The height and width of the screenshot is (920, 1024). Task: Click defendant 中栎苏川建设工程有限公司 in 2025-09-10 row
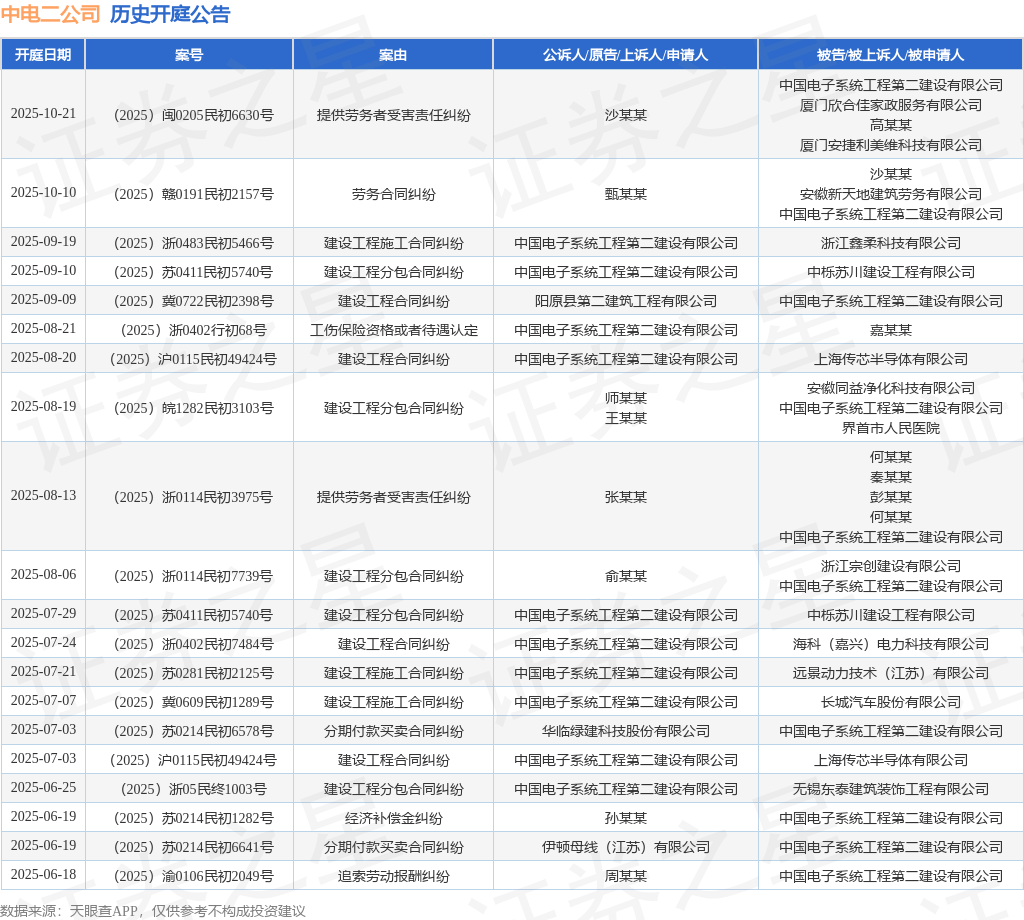[891, 272]
